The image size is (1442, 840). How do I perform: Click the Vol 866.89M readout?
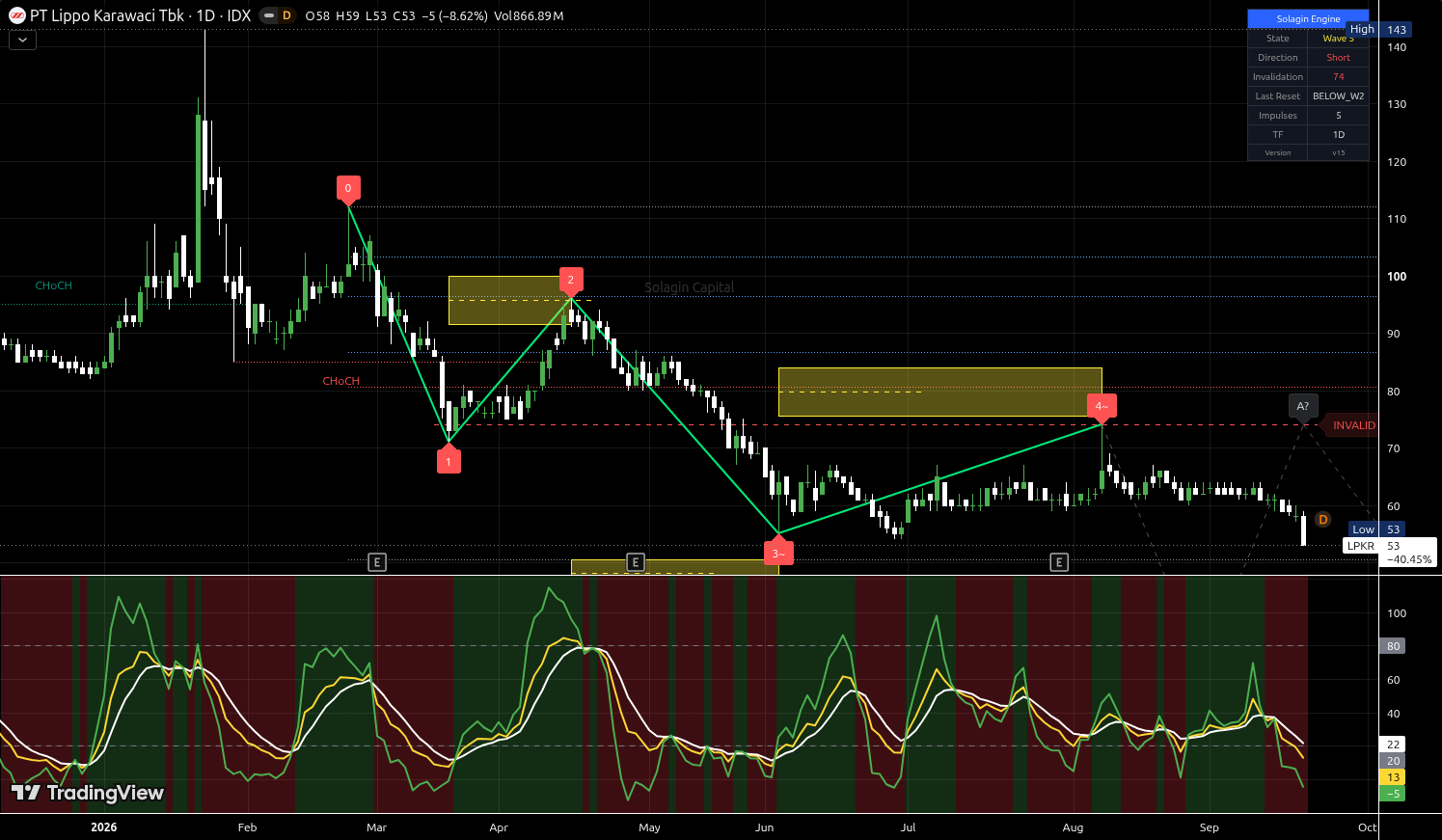click(x=529, y=15)
